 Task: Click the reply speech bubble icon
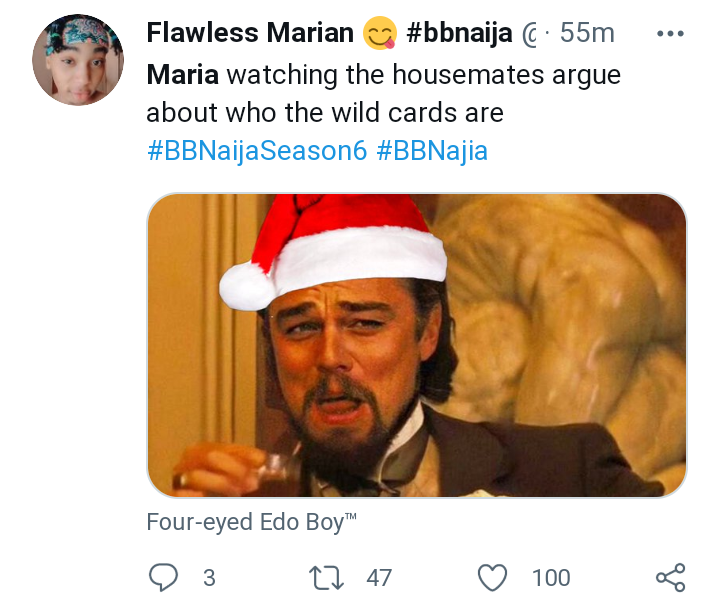[163, 577]
